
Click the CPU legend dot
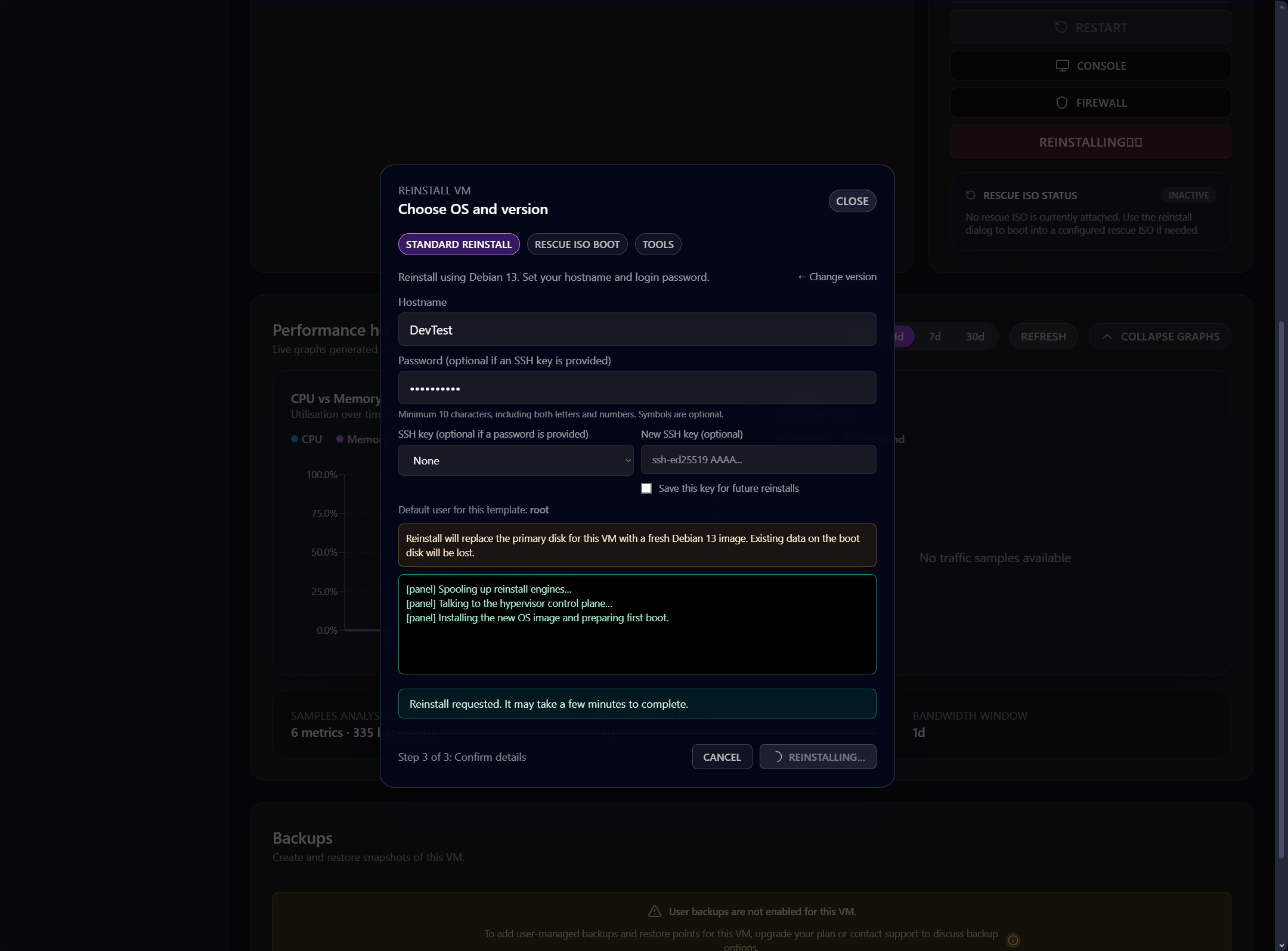294,438
